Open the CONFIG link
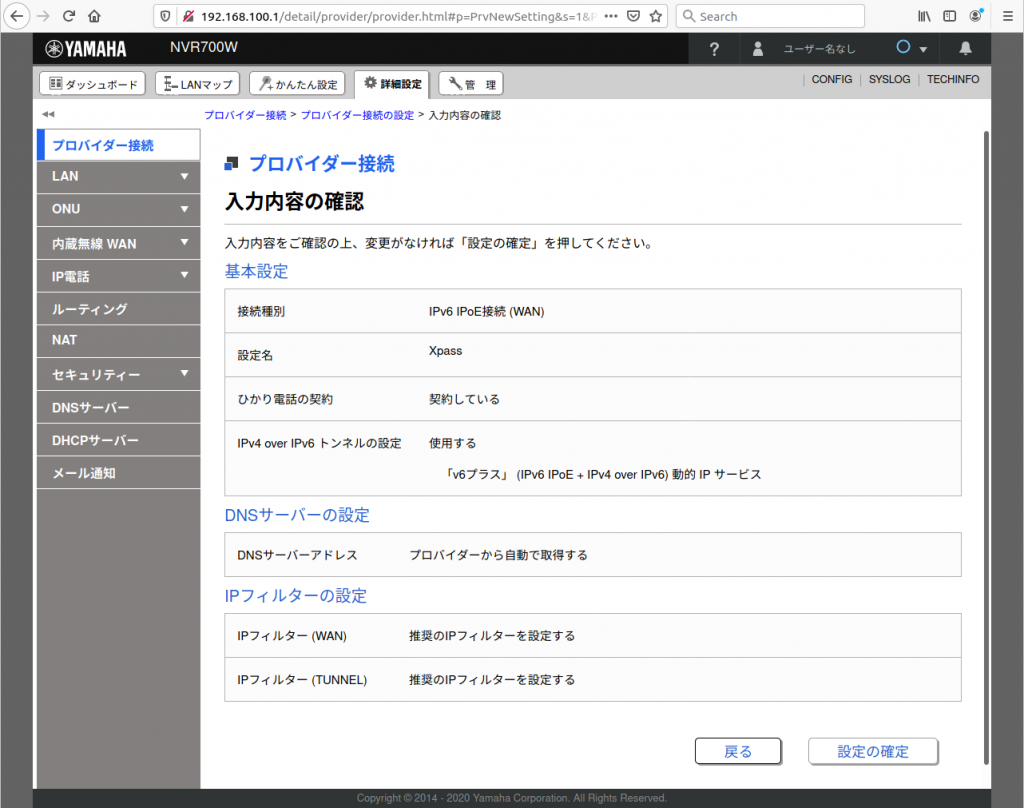Viewport: 1024px width, 808px height. click(x=831, y=79)
